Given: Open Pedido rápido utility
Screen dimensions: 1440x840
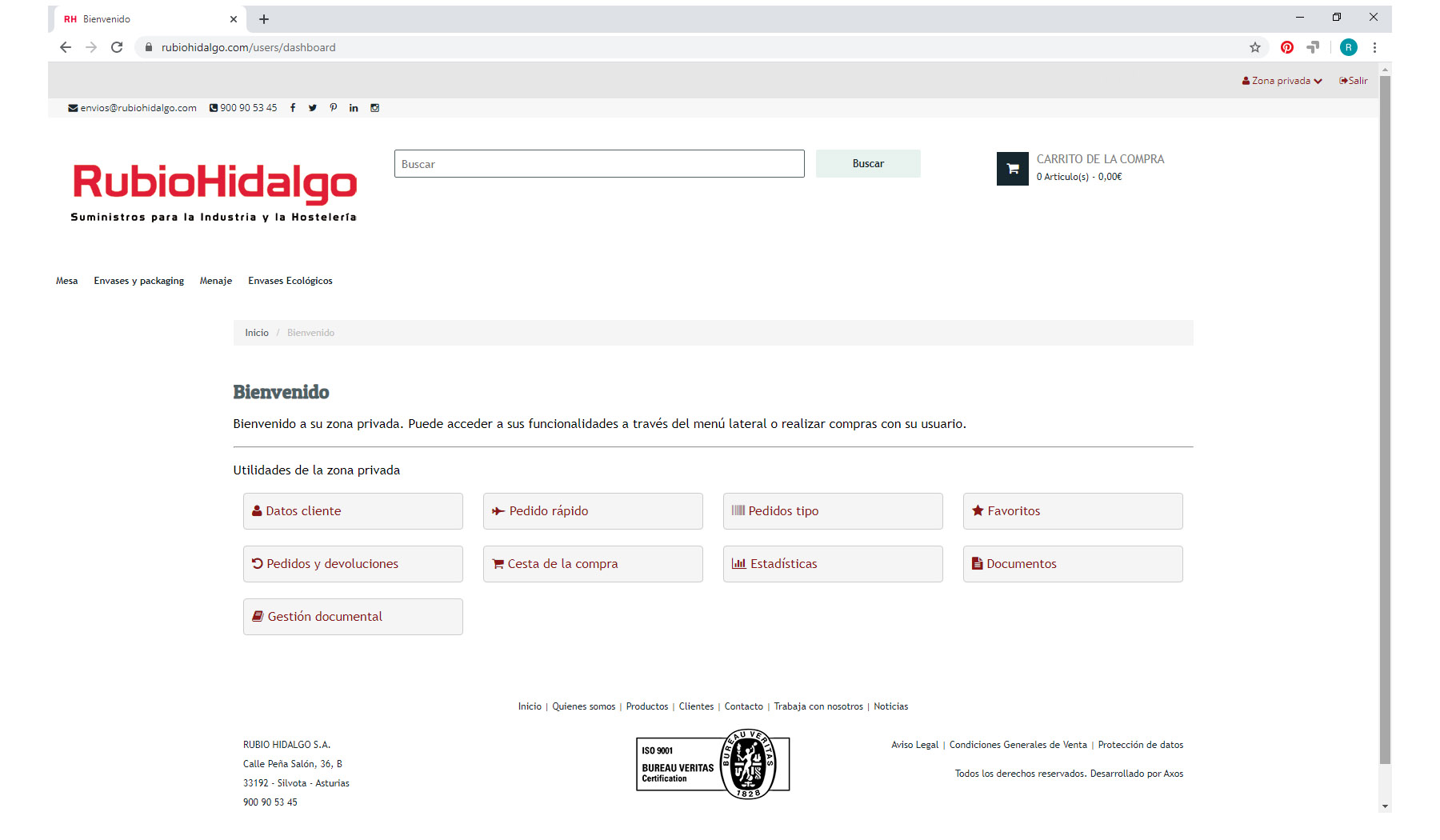Looking at the screenshot, I should (x=593, y=511).
